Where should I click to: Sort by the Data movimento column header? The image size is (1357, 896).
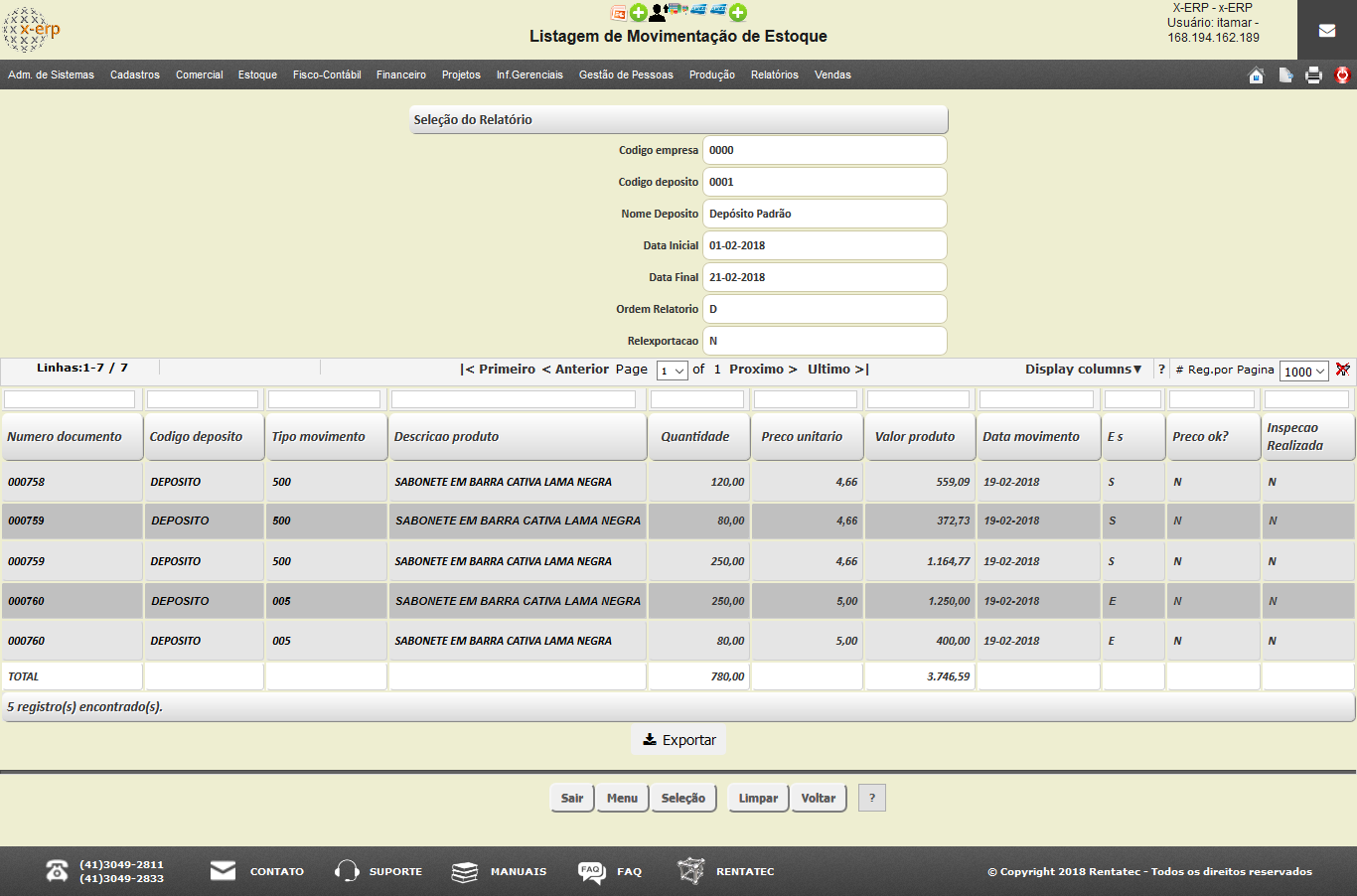[x=1039, y=436]
